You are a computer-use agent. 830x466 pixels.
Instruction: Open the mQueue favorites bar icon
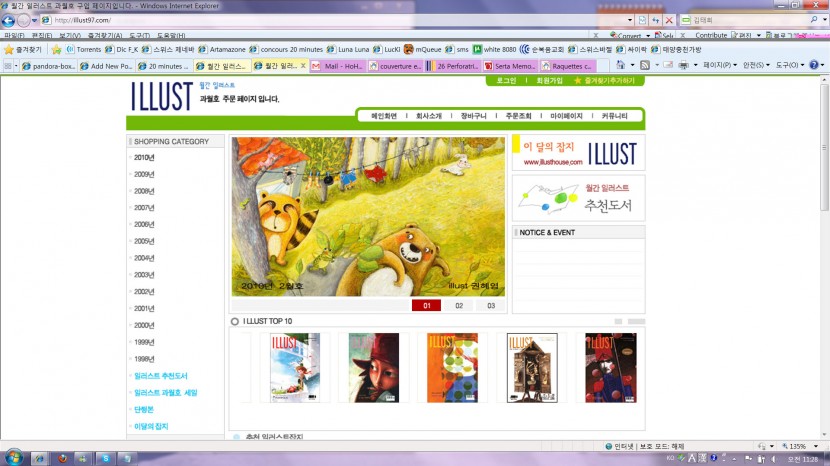point(422,49)
